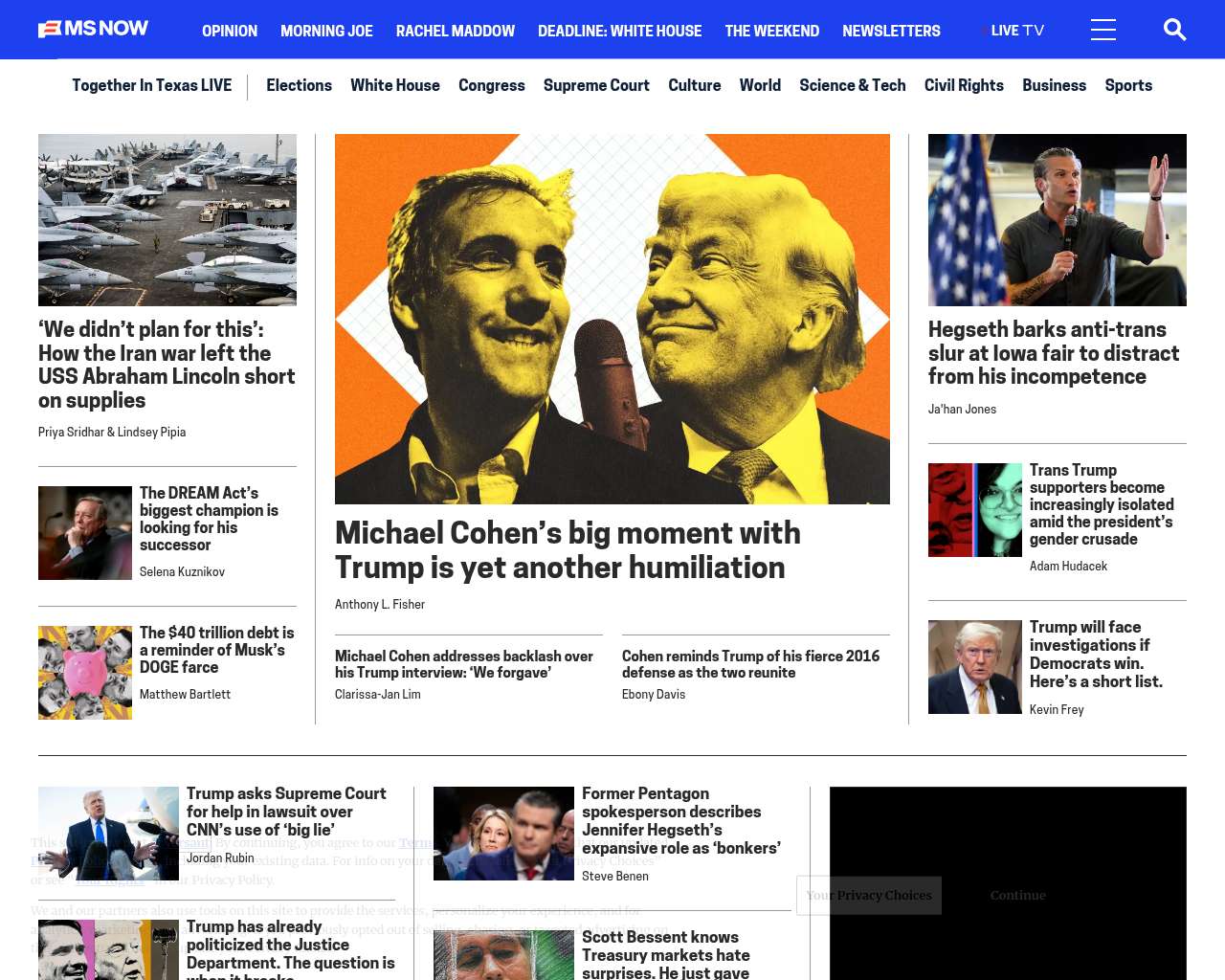Click the Continue button

(x=1018, y=896)
